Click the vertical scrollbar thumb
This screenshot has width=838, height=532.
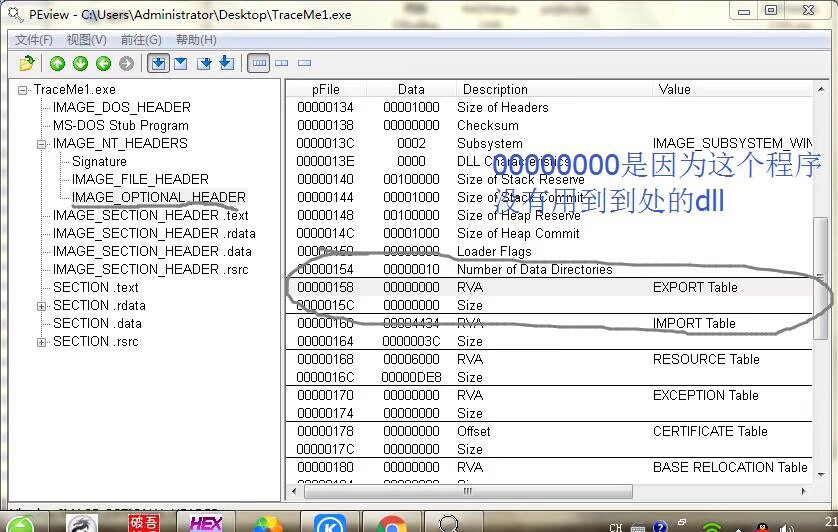820,278
